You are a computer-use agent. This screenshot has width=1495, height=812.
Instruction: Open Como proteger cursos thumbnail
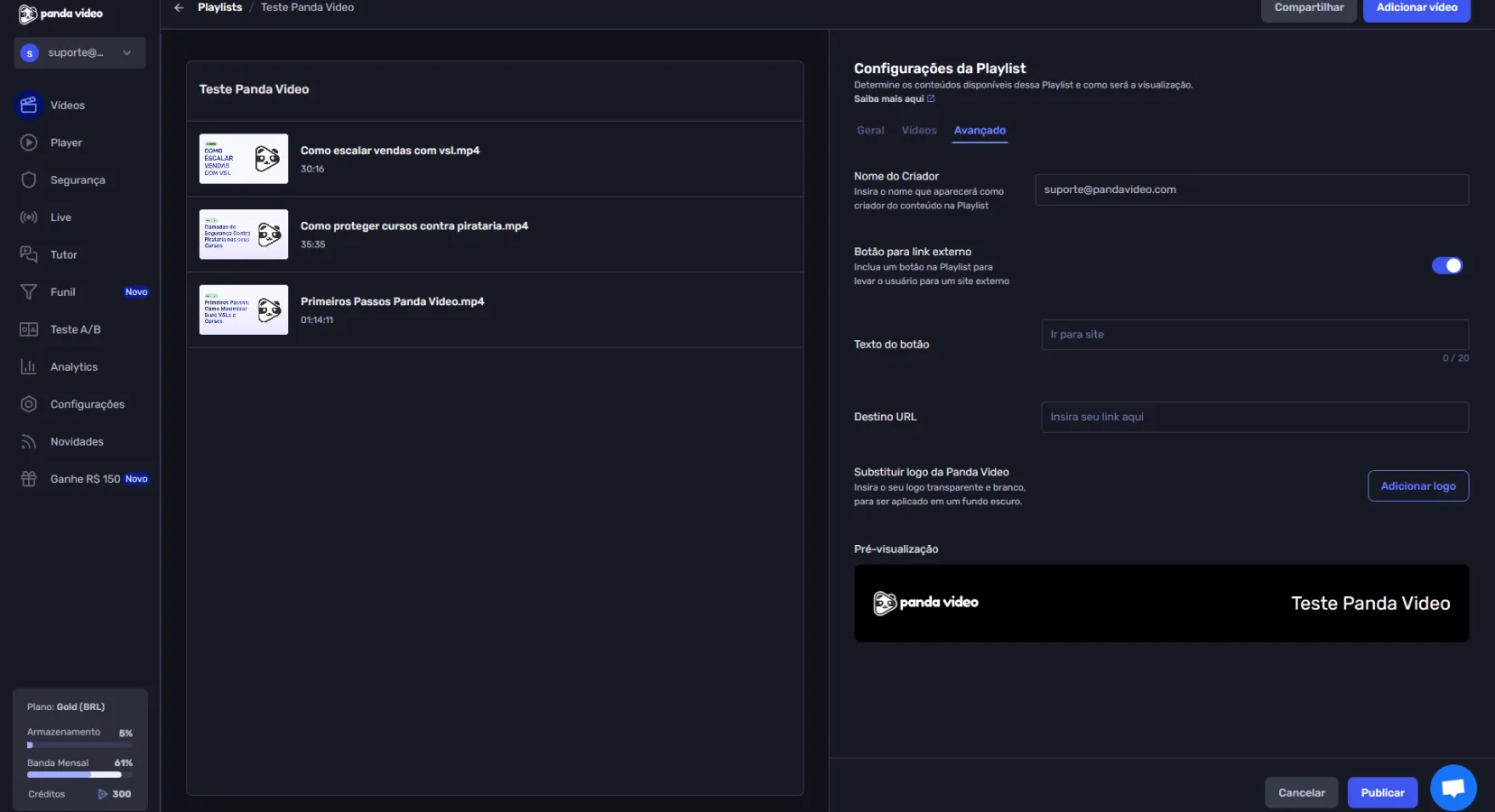click(x=244, y=235)
